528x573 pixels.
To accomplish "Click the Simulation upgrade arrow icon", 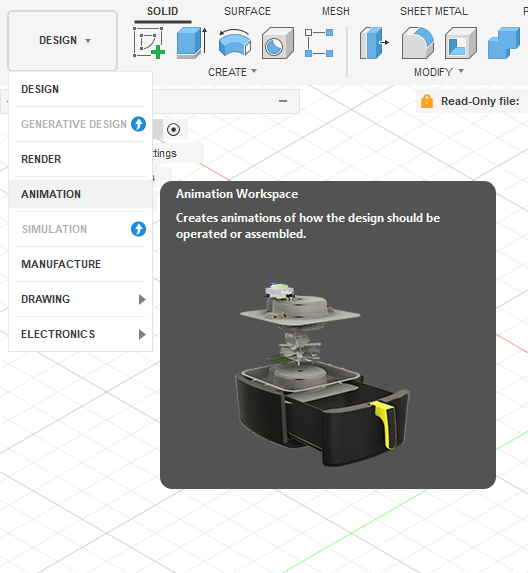I will click(x=138, y=229).
